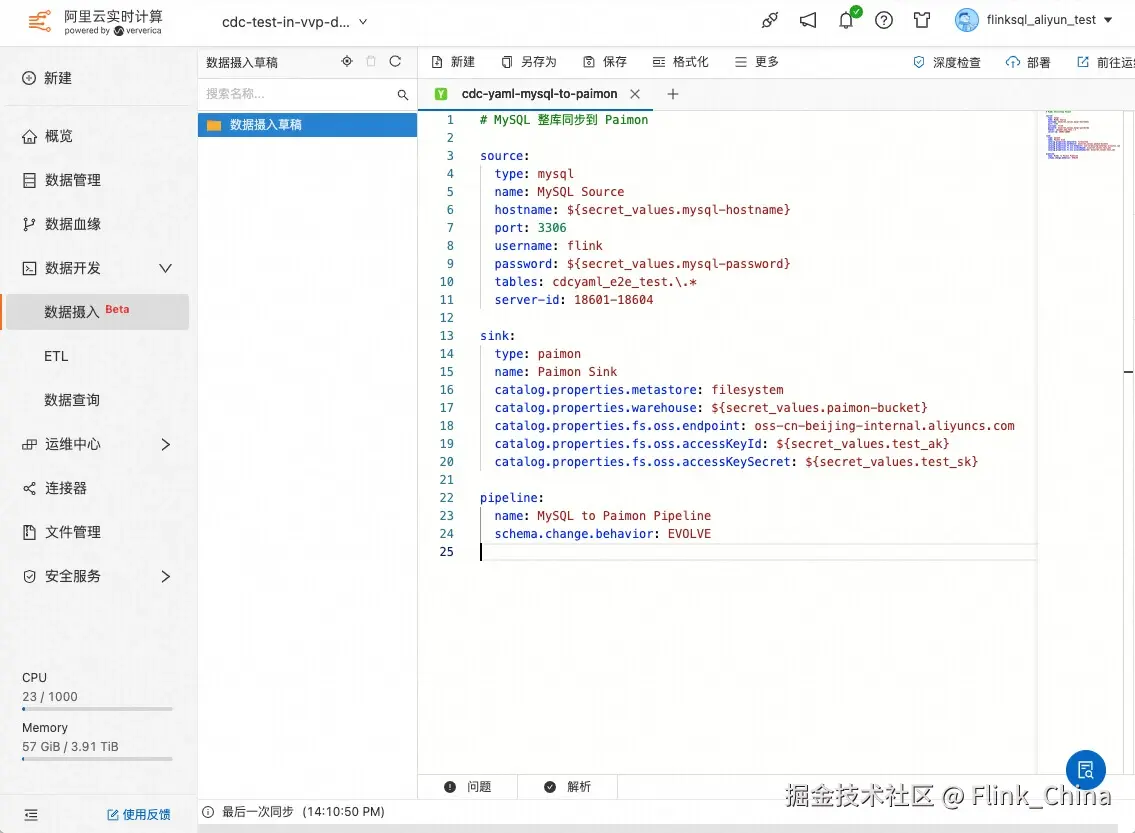
Task: Click line 13 sink: in editor
Action: (497, 336)
